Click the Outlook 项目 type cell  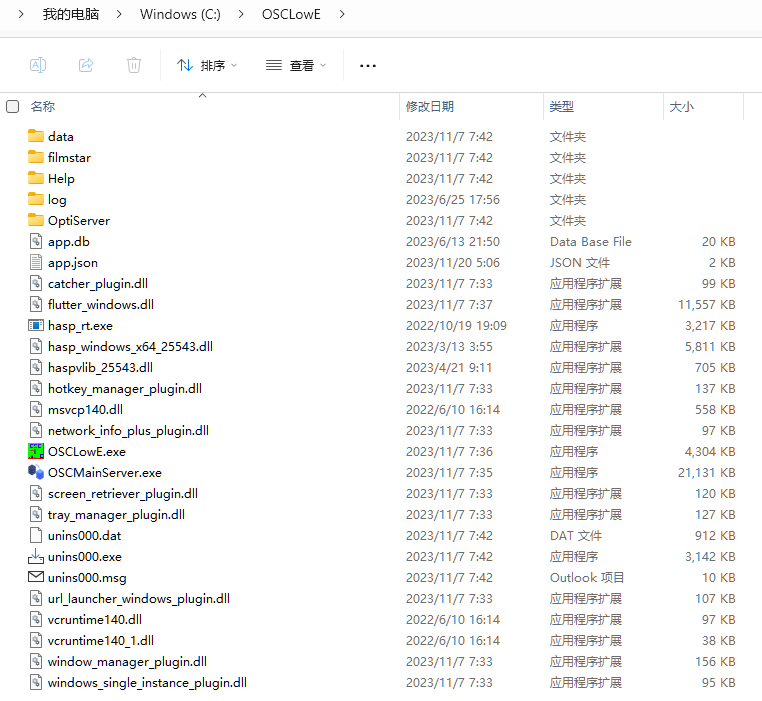click(587, 578)
